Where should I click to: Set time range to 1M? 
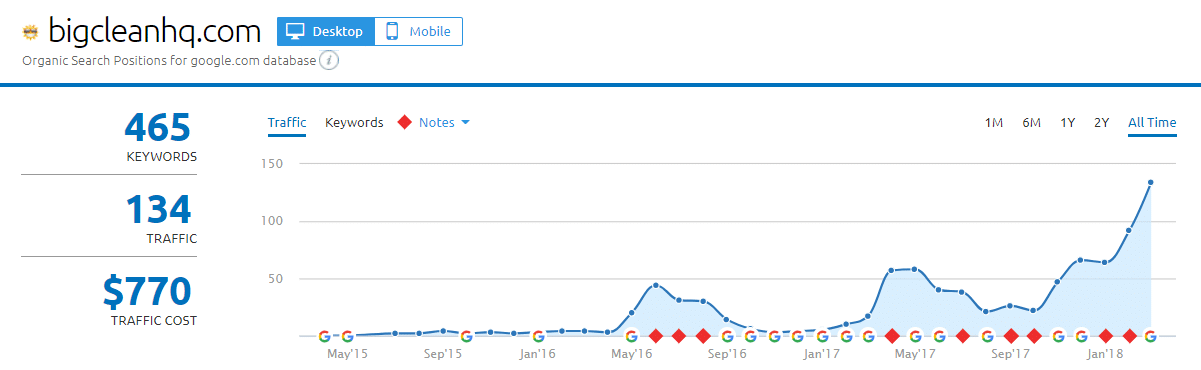click(994, 122)
